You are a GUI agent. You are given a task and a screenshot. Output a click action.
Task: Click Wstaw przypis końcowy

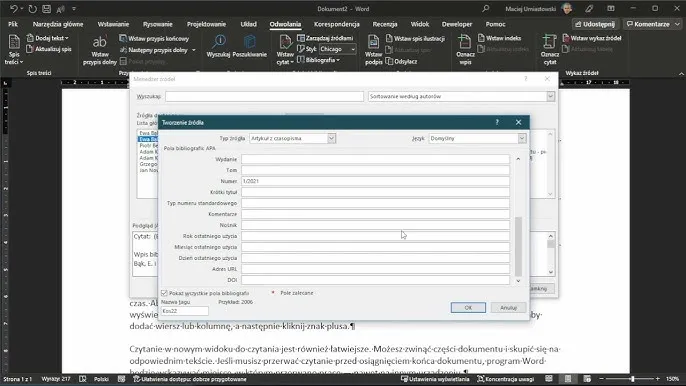[x=154, y=39]
